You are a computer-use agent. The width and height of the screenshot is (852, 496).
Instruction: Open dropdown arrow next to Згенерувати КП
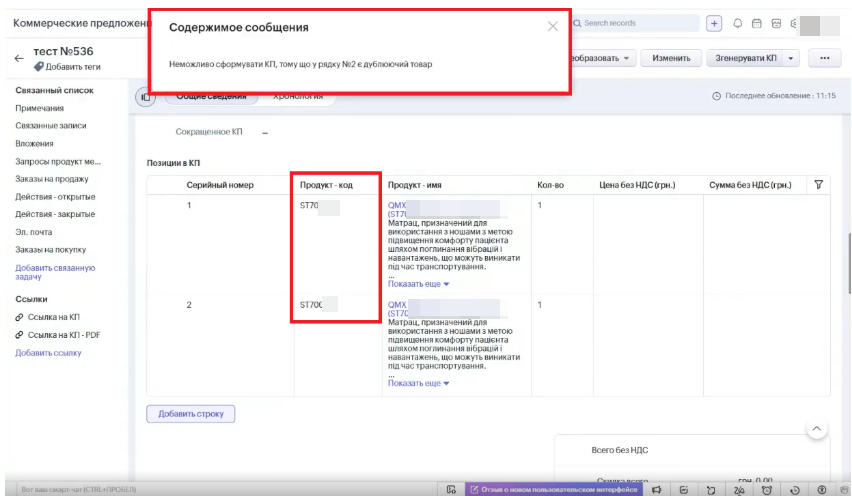[791, 58]
